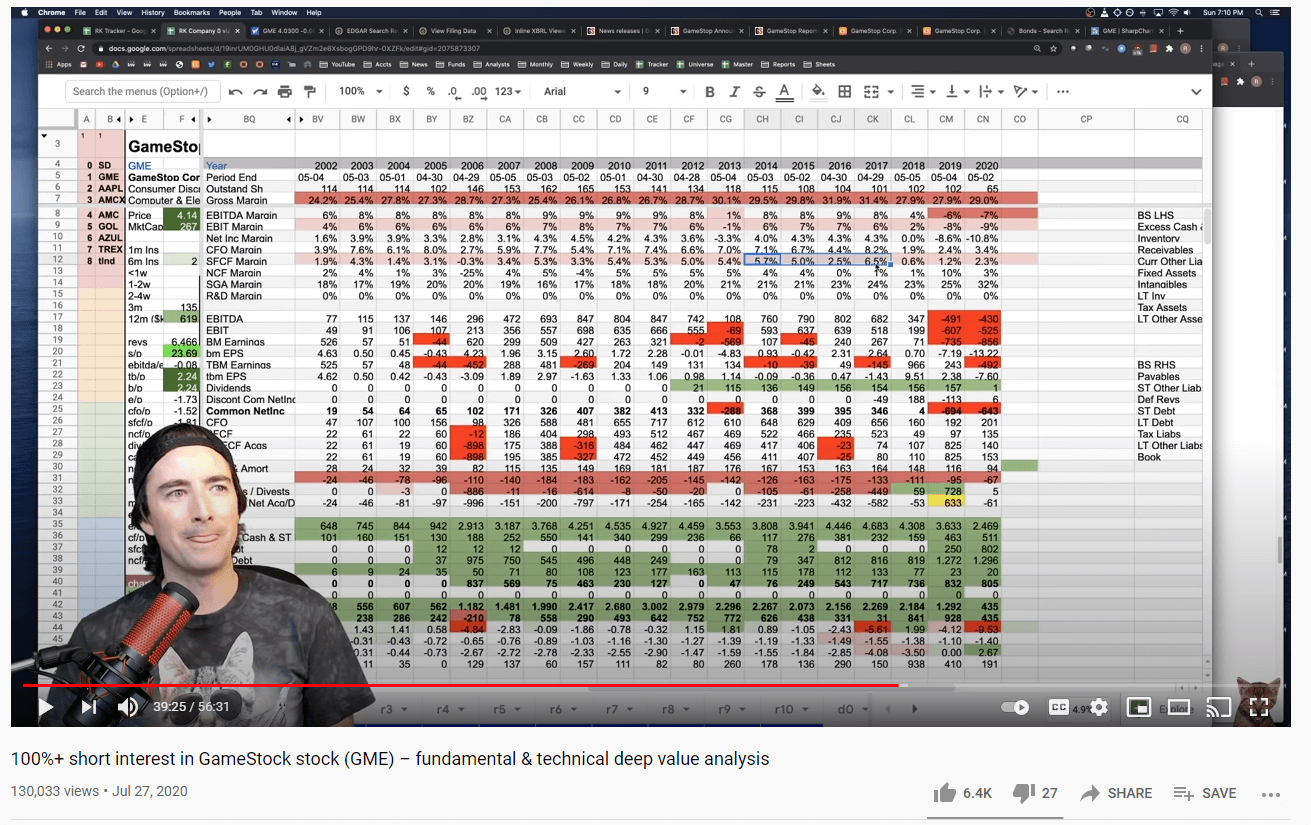Redo the spreadsheet action
This screenshot has height=825, width=1311.
[261, 91]
